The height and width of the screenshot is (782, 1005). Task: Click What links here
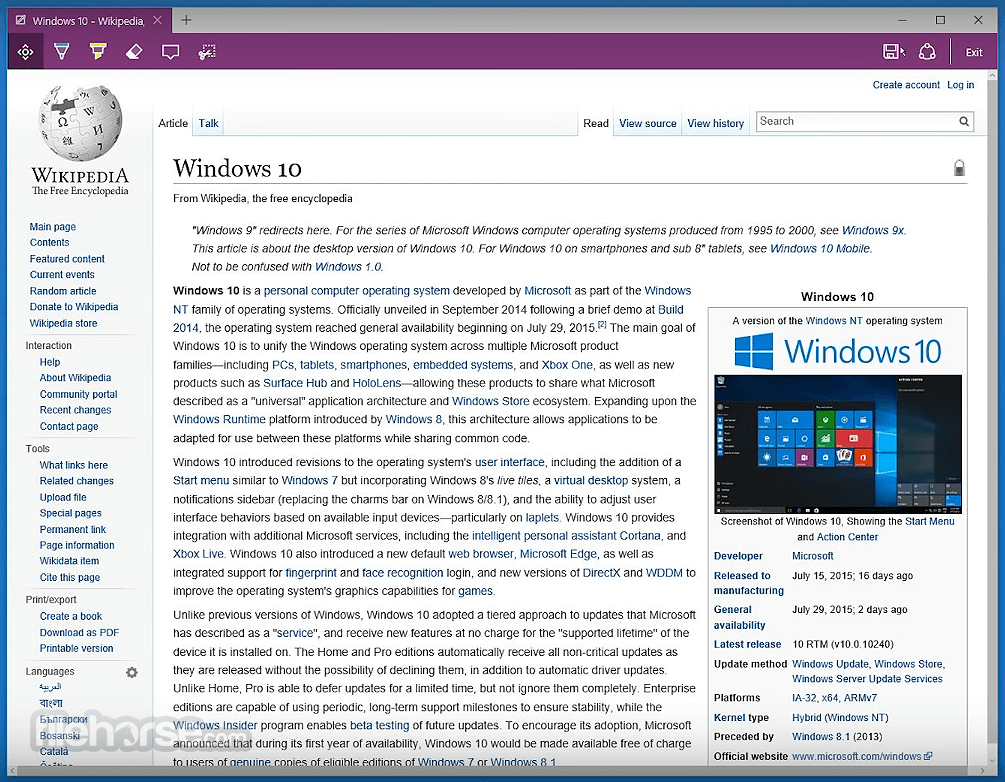click(x=74, y=465)
